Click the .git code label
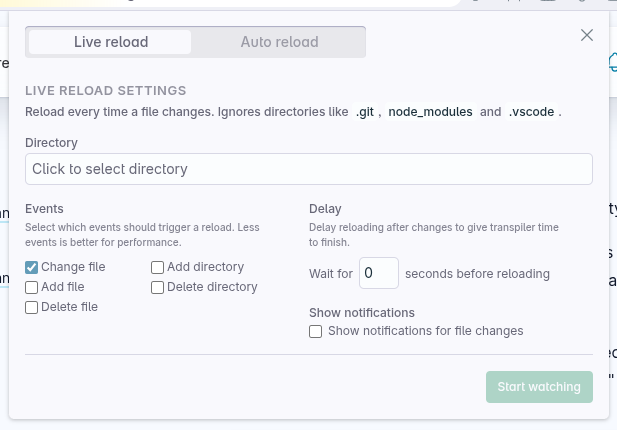The image size is (617, 430). (x=365, y=112)
